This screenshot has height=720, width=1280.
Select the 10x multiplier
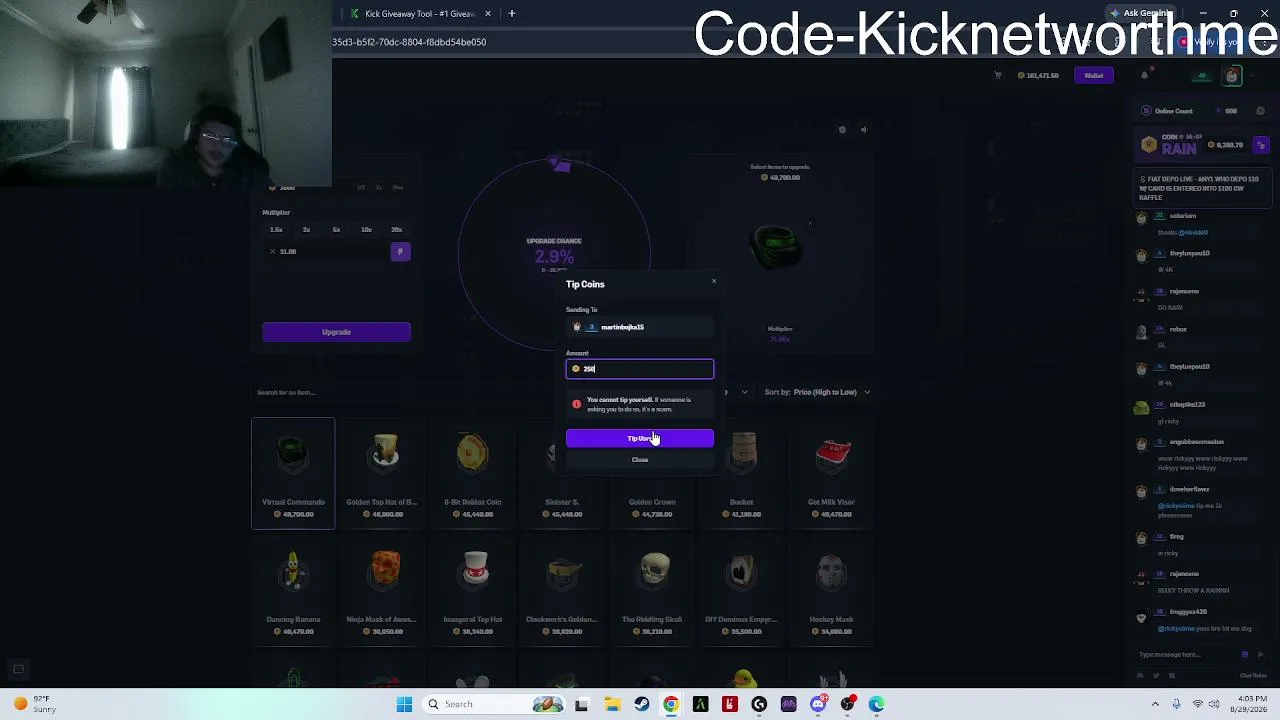tap(366, 230)
